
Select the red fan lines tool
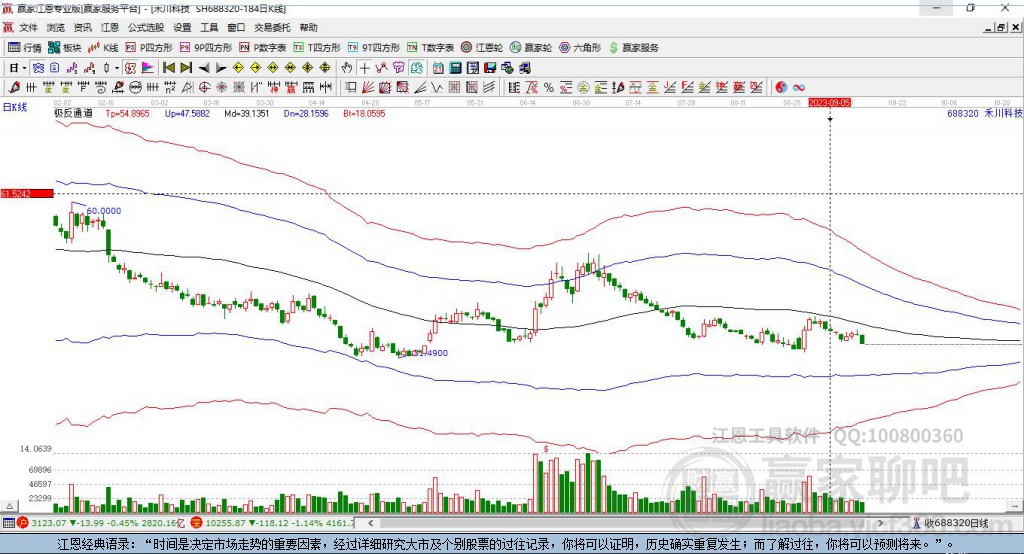pos(368,88)
